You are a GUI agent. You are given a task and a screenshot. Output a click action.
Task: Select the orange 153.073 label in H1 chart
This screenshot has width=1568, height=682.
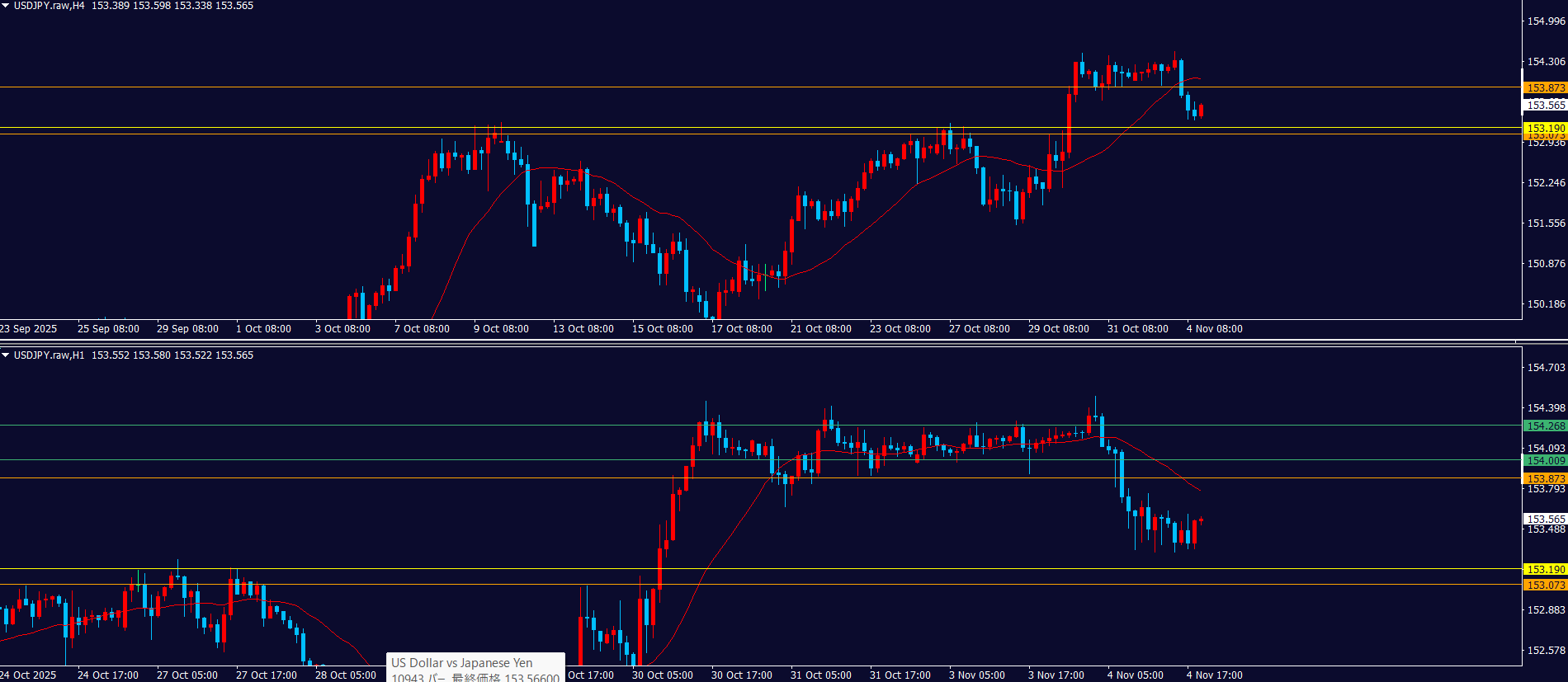1545,585
